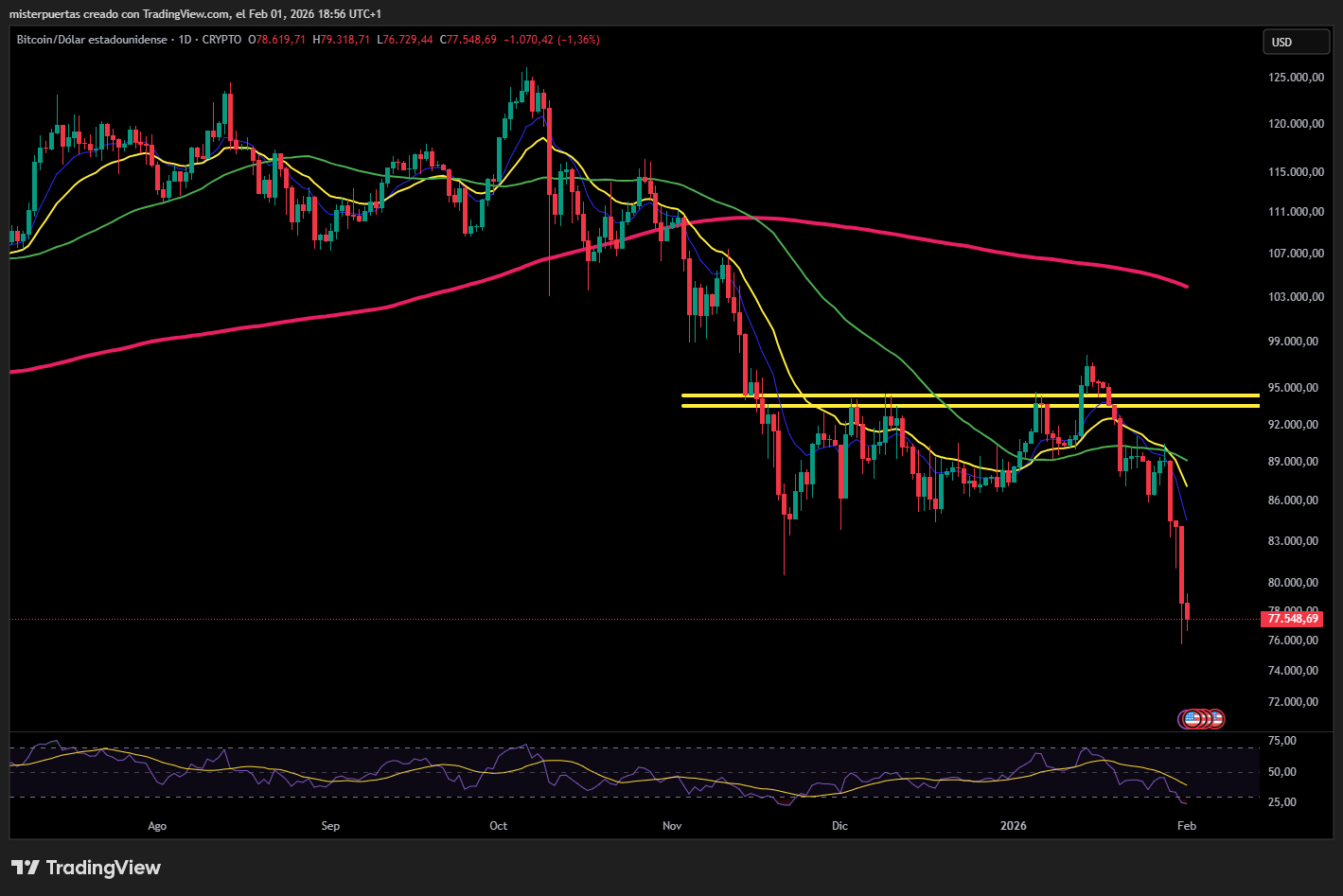Click the RSI scale label 50,00

1283,772
